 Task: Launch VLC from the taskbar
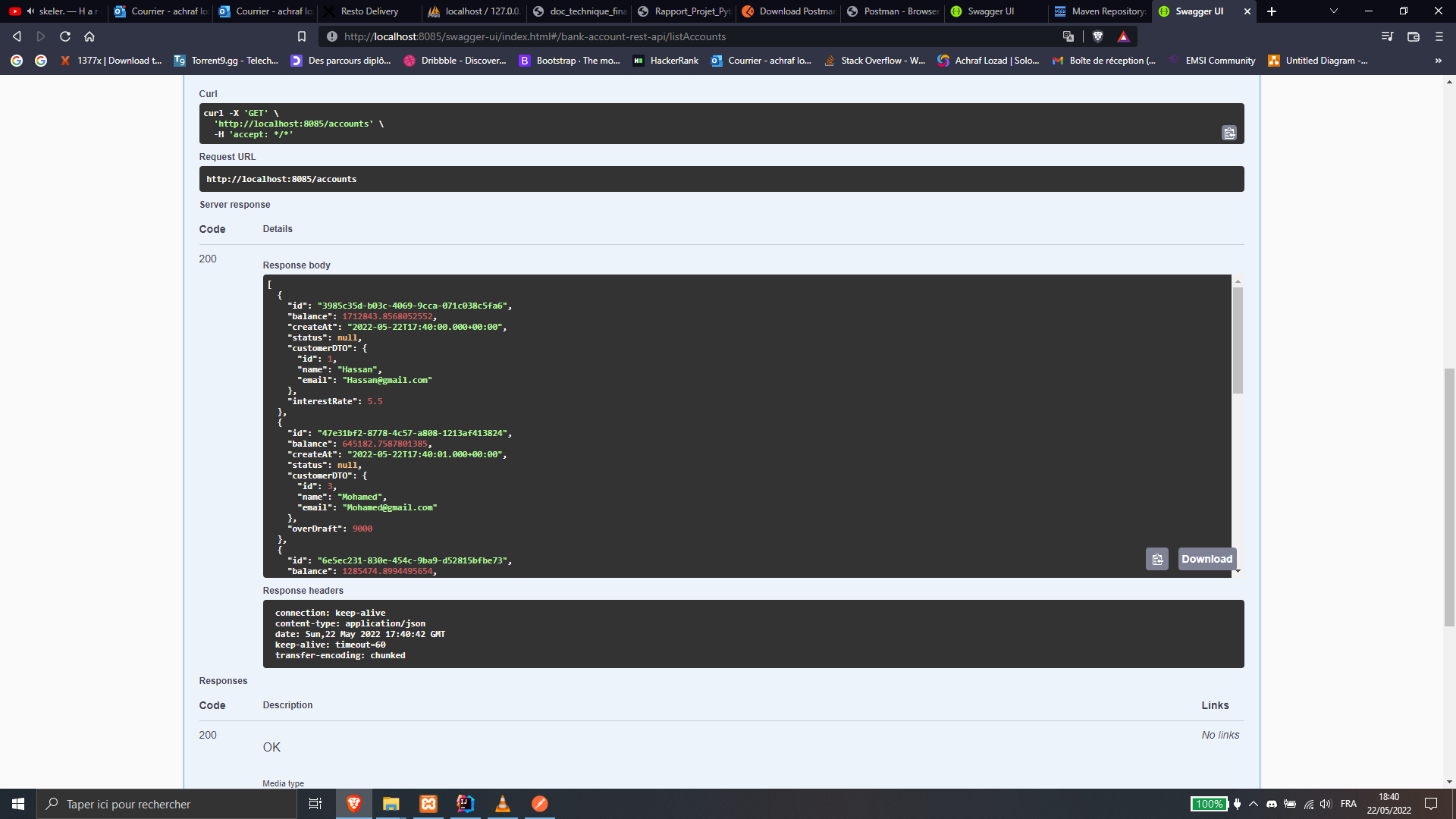(x=502, y=804)
